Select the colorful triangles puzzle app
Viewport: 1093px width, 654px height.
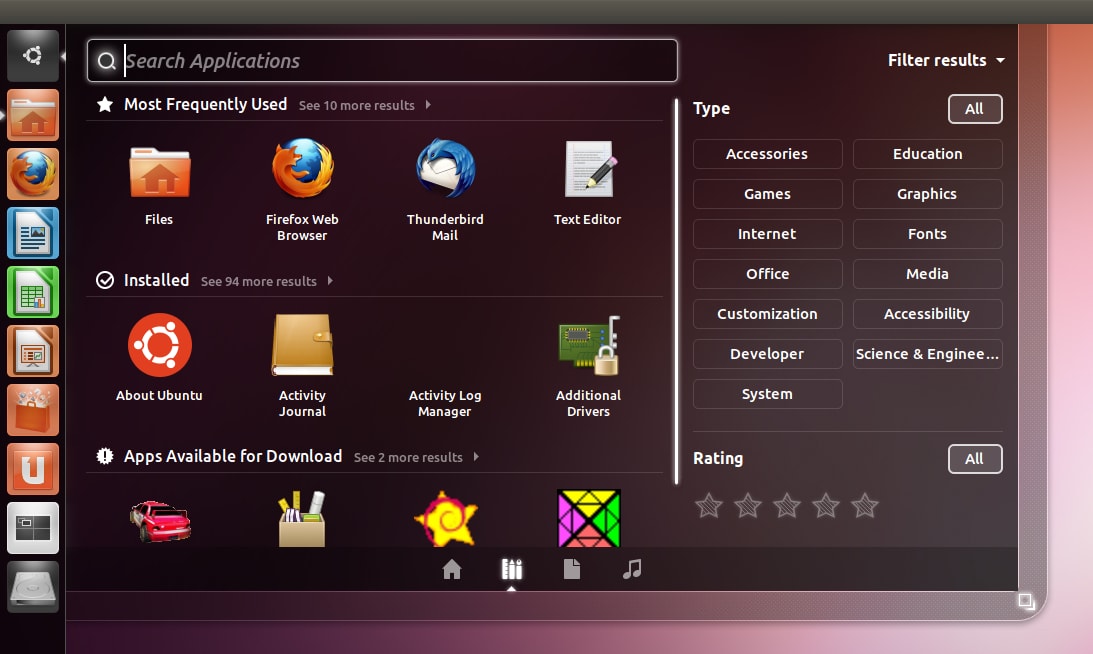click(589, 518)
